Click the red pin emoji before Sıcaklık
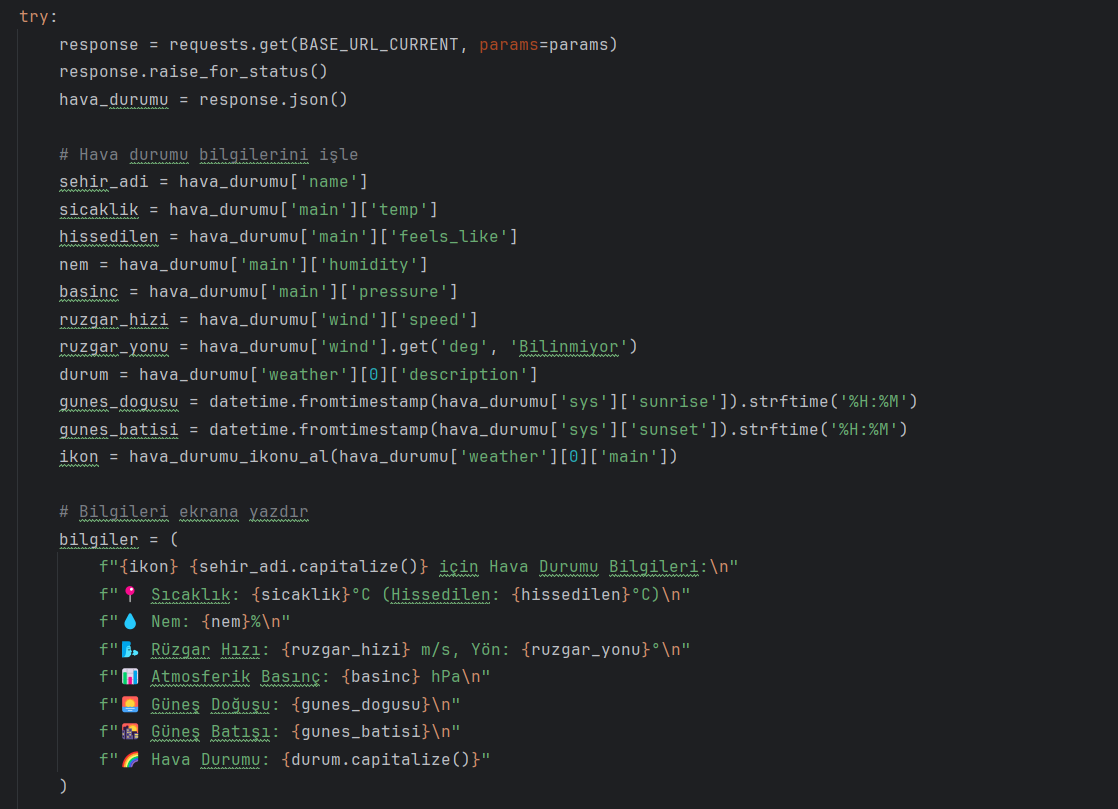 [x=129, y=595]
